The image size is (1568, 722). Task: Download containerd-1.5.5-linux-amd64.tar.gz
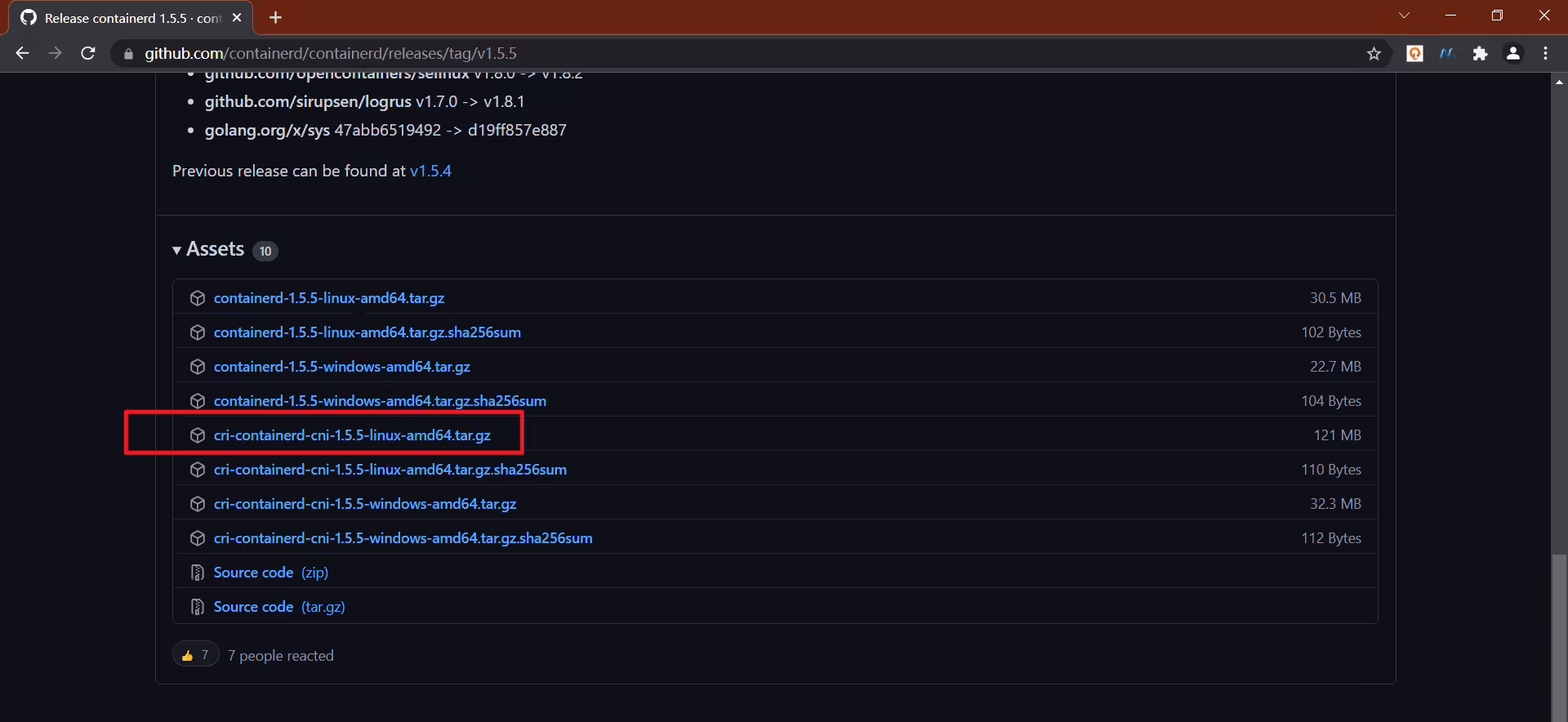click(x=329, y=298)
